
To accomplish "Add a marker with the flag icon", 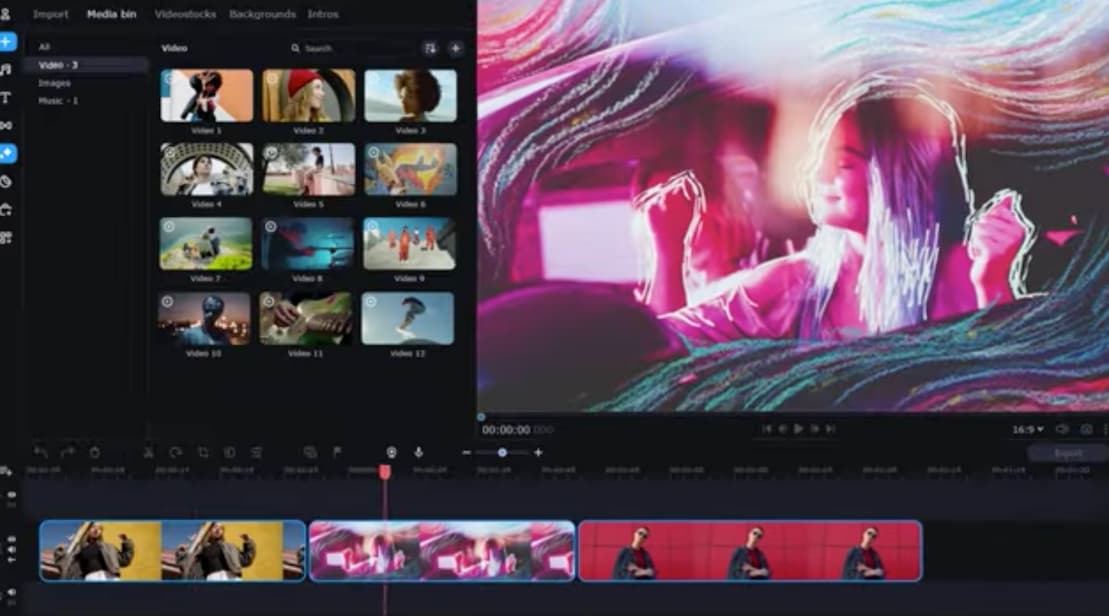I will (337, 452).
